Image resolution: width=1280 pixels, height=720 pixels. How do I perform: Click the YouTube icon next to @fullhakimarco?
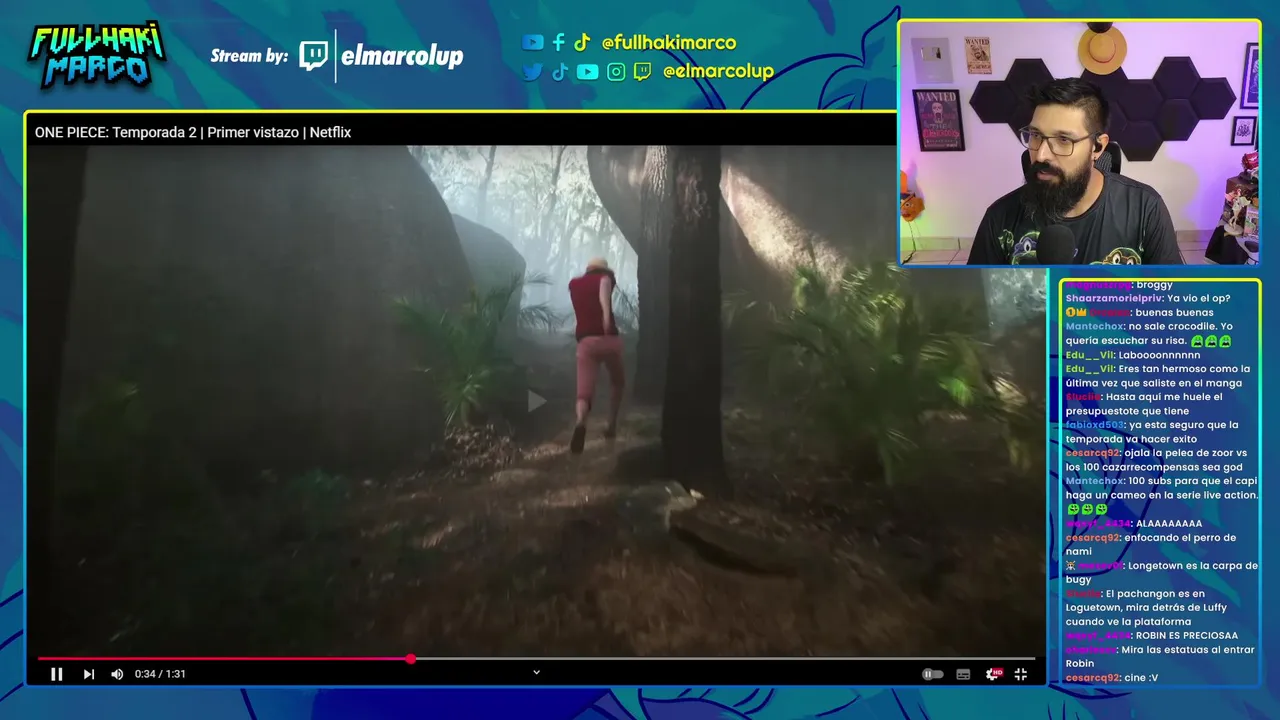[533, 42]
